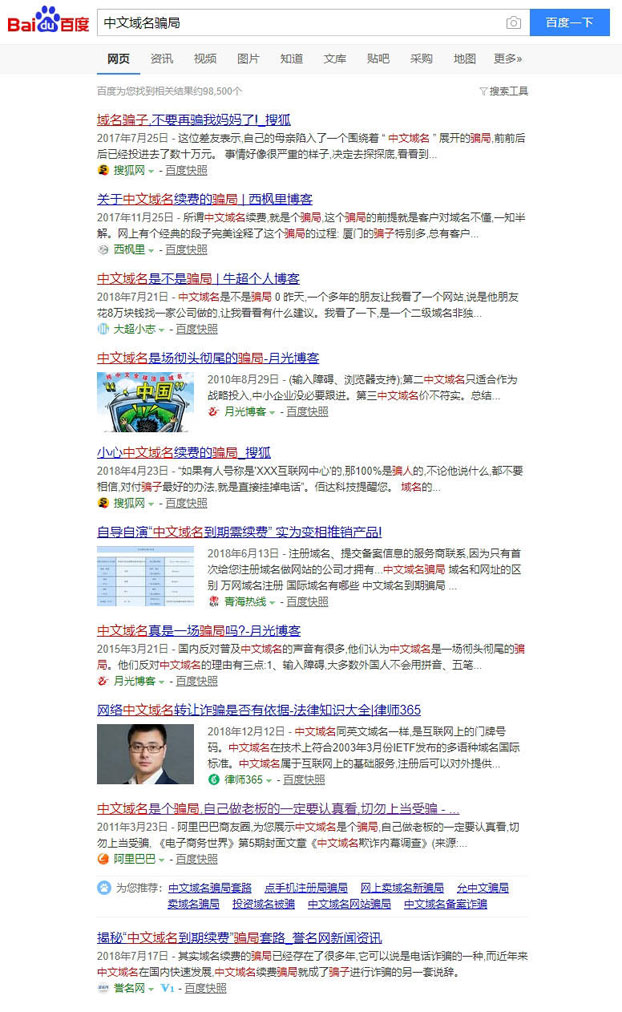
Task: Open 中文域名是场彻头彻尾的骗局 link
Action: [x=208, y=358]
